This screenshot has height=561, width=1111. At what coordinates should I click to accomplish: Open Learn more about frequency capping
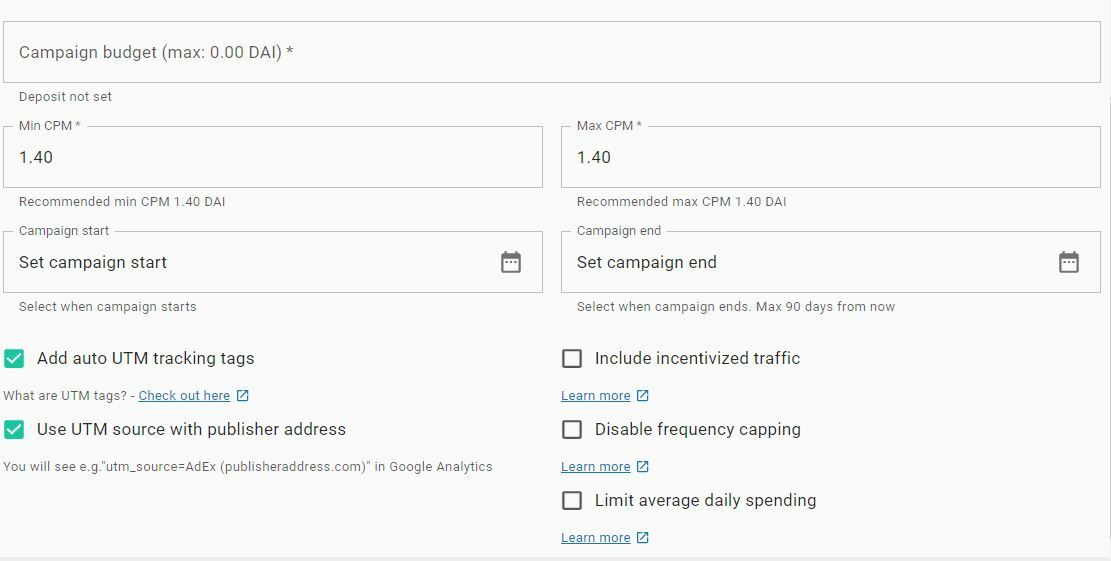596,466
